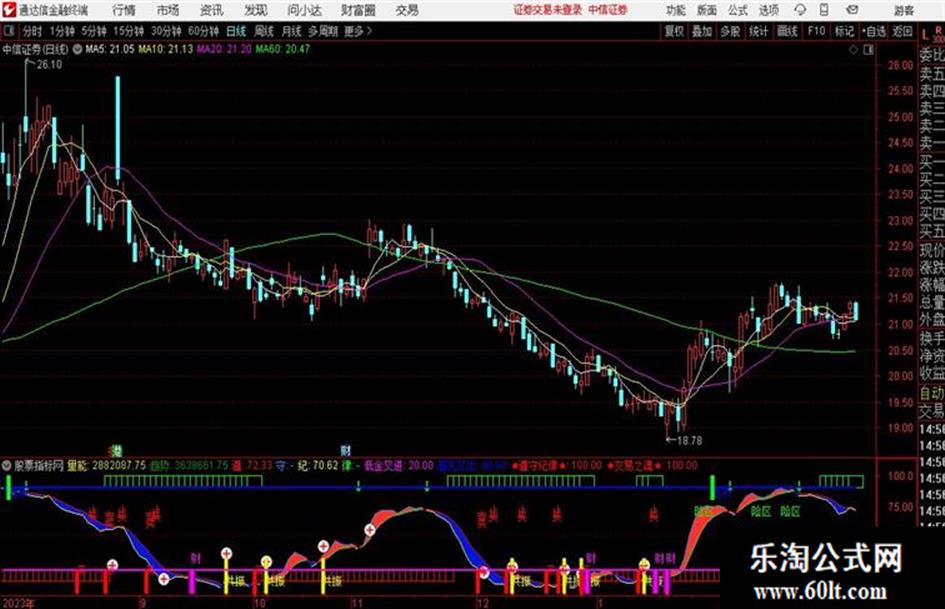Select the 月线 monthly chart tab
Image resolution: width=945 pixels, height=609 pixels.
(x=292, y=31)
